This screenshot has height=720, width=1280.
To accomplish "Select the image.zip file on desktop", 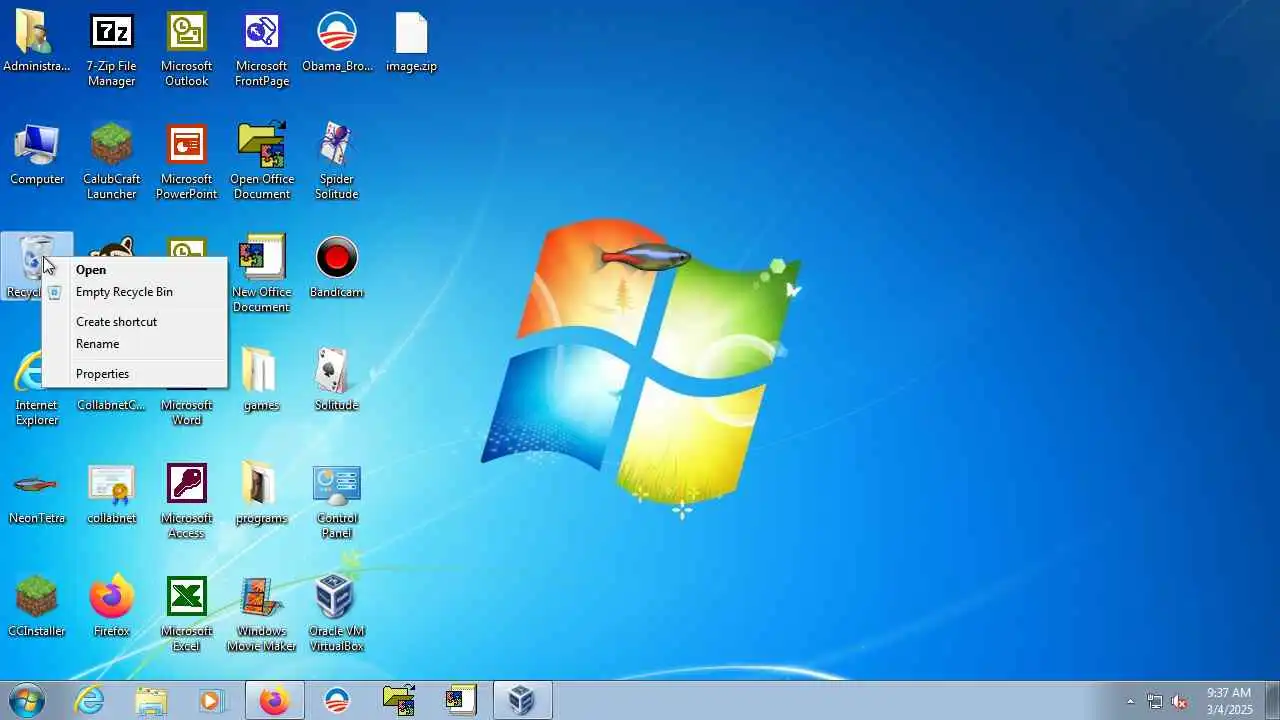I will (411, 42).
